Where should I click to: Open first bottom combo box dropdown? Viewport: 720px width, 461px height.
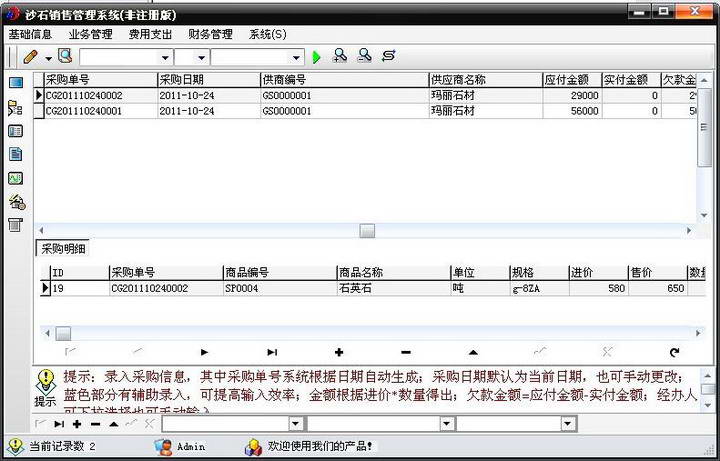click(x=296, y=424)
